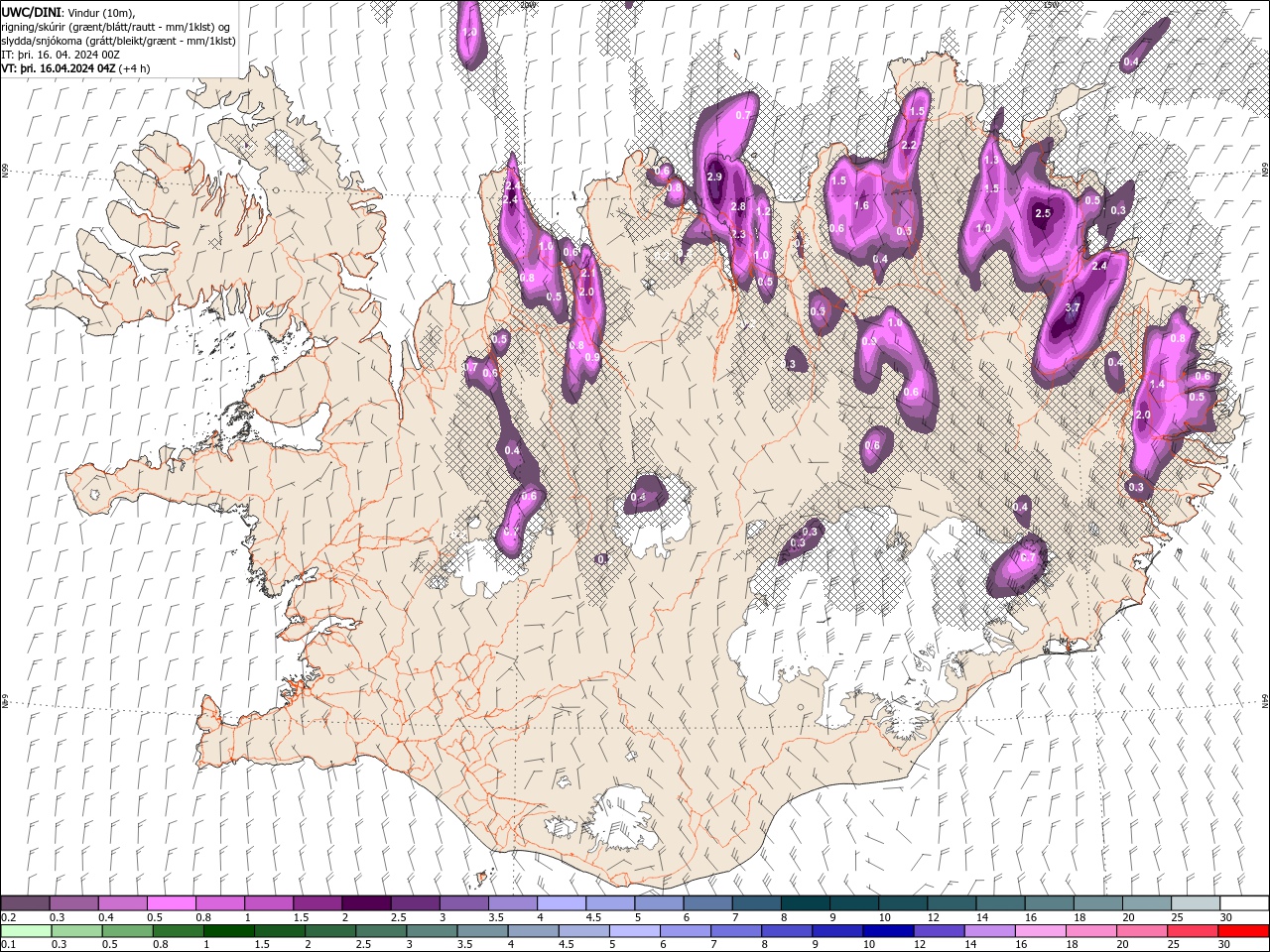
Task: Pick the deep blue 10 swatch in the lower legend row
Action: tap(888, 931)
